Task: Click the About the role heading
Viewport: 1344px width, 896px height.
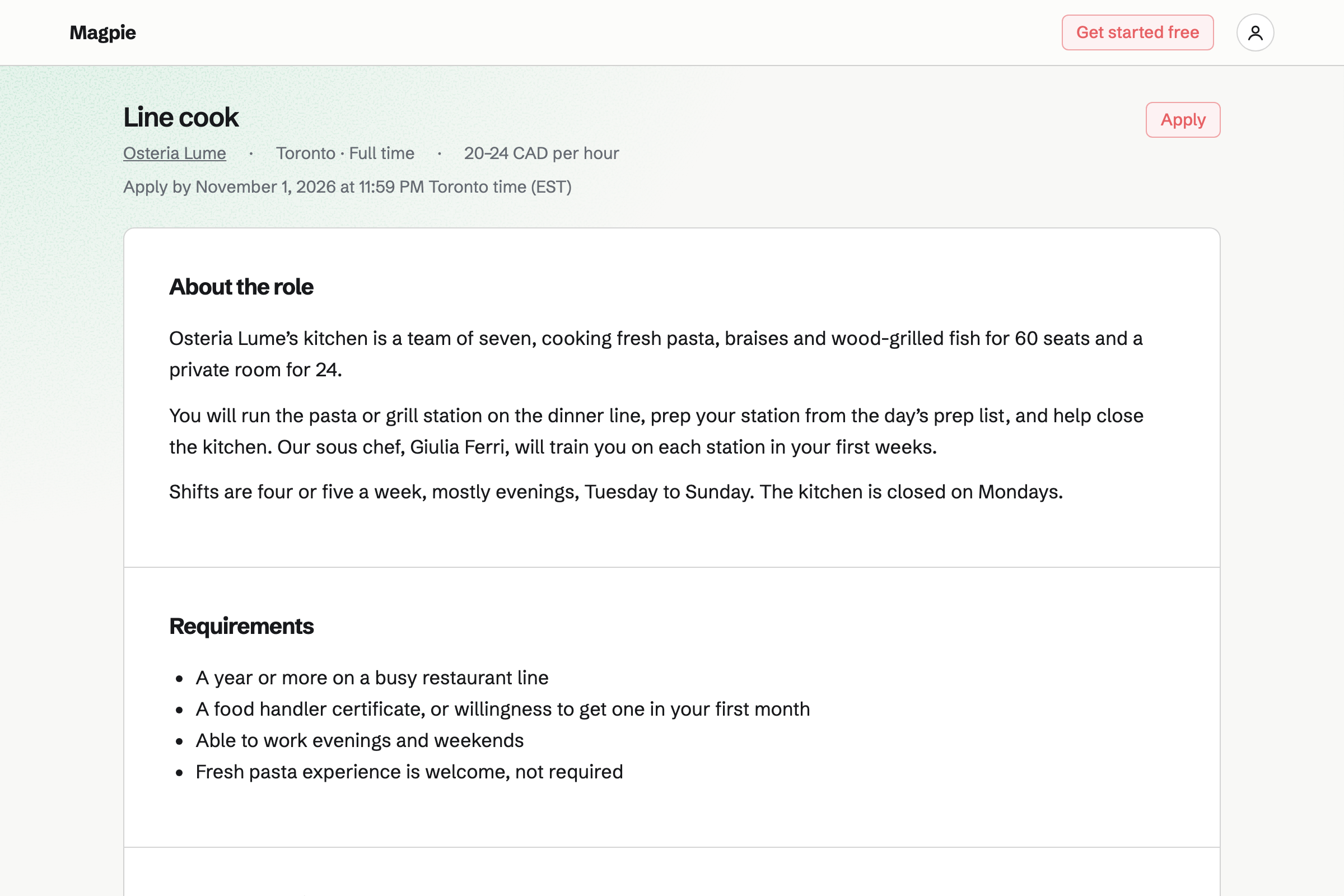Action: coord(241,287)
